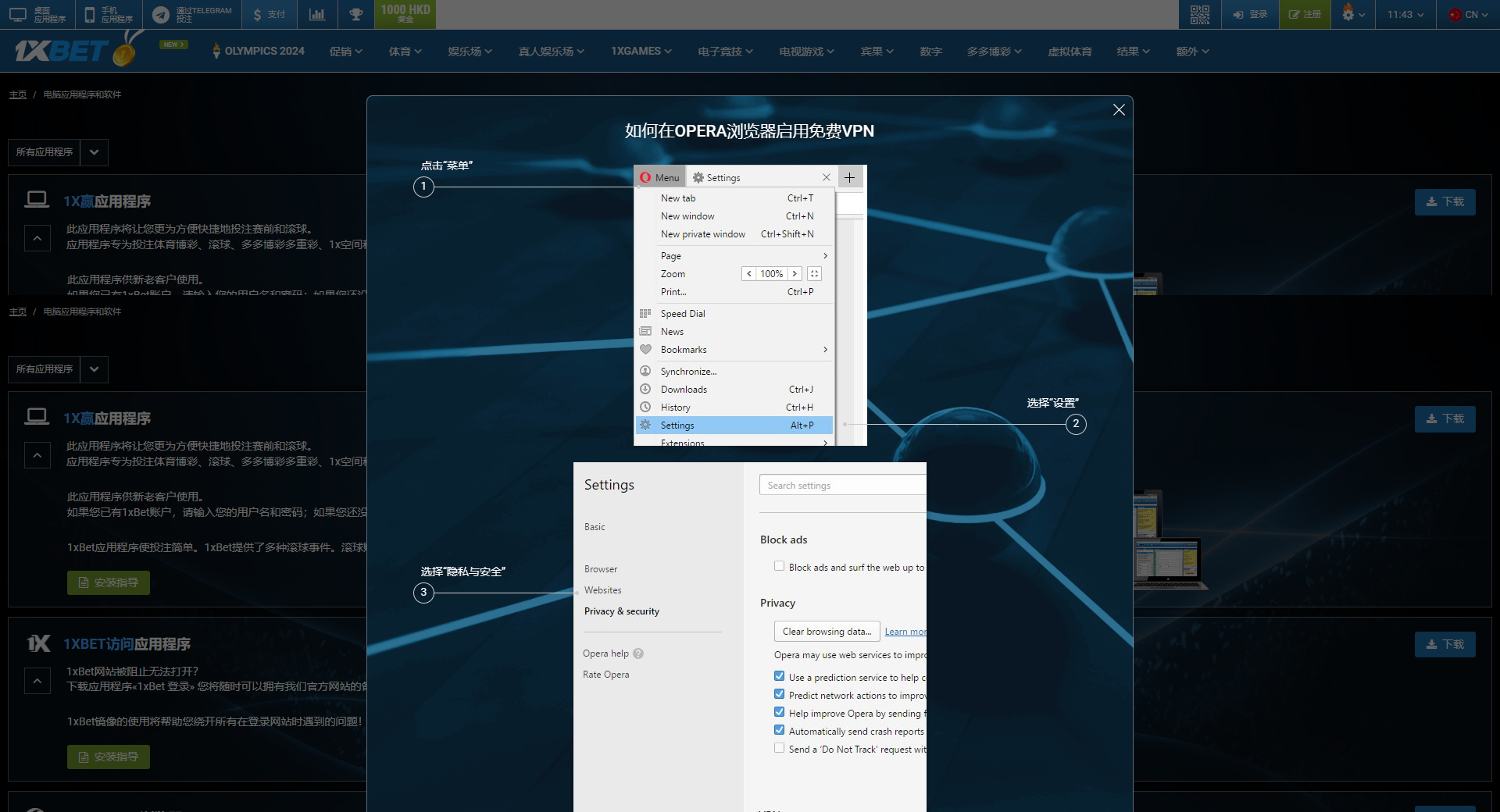This screenshot has width=1500, height=812.
Task: Click 'Clear browsing data...' button
Action: point(827,631)
